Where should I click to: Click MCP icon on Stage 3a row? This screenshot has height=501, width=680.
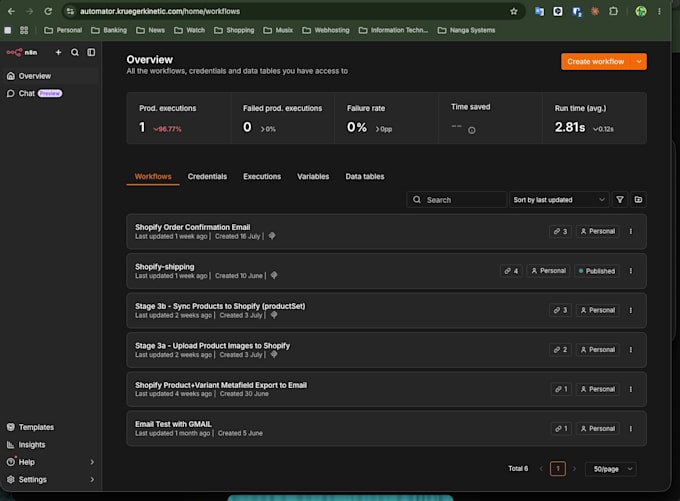pyautogui.click(x=274, y=354)
